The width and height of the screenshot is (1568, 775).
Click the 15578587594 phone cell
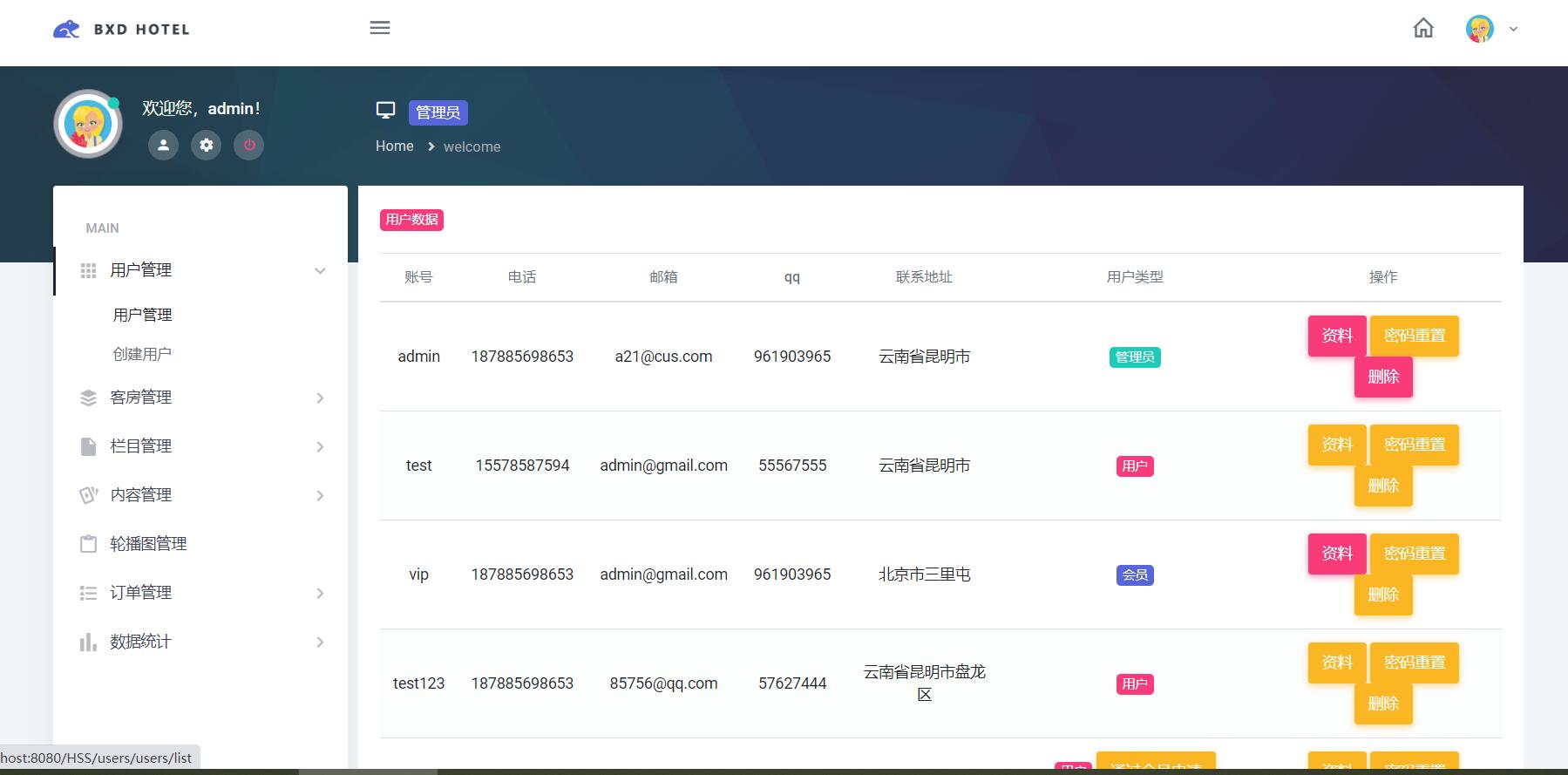point(522,466)
